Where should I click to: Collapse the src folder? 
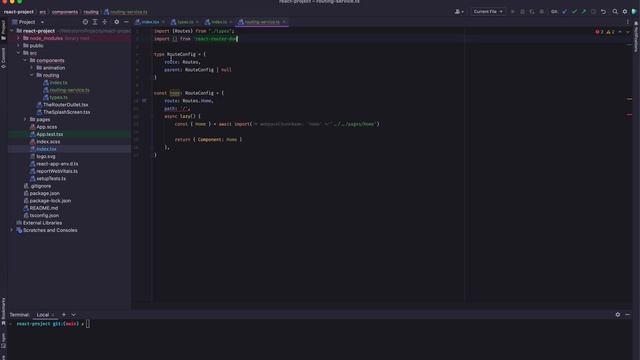[18, 53]
